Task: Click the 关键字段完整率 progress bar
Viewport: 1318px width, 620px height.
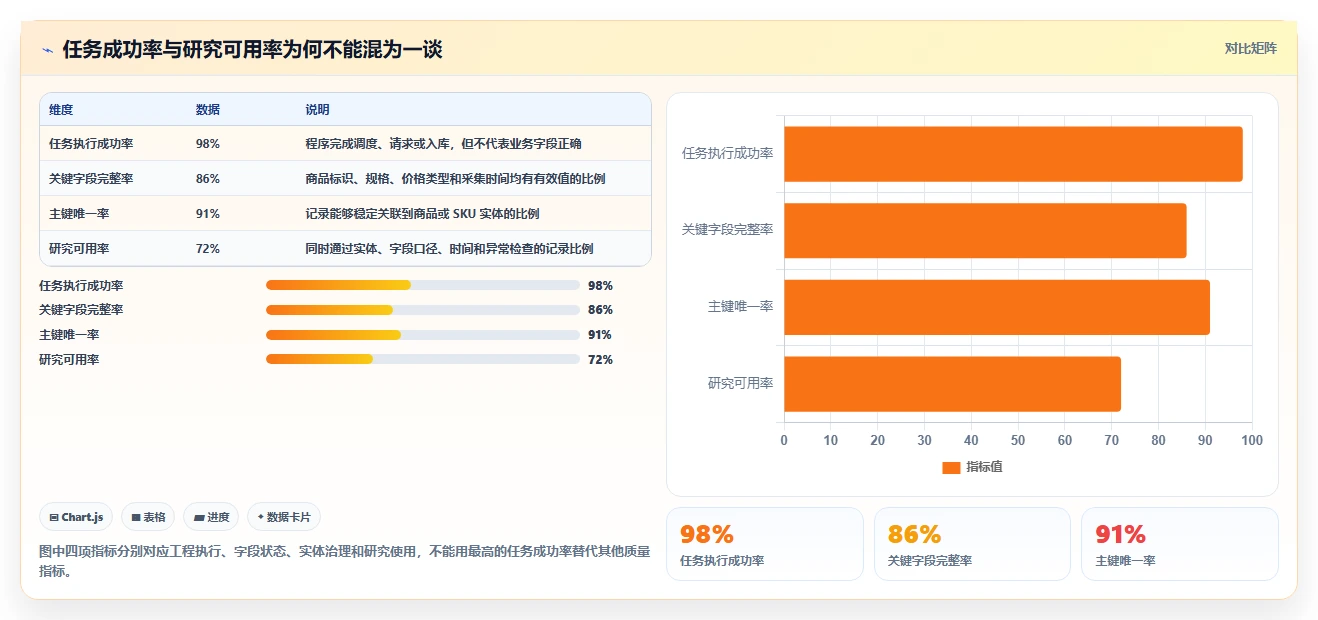Action: coord(423,310)
